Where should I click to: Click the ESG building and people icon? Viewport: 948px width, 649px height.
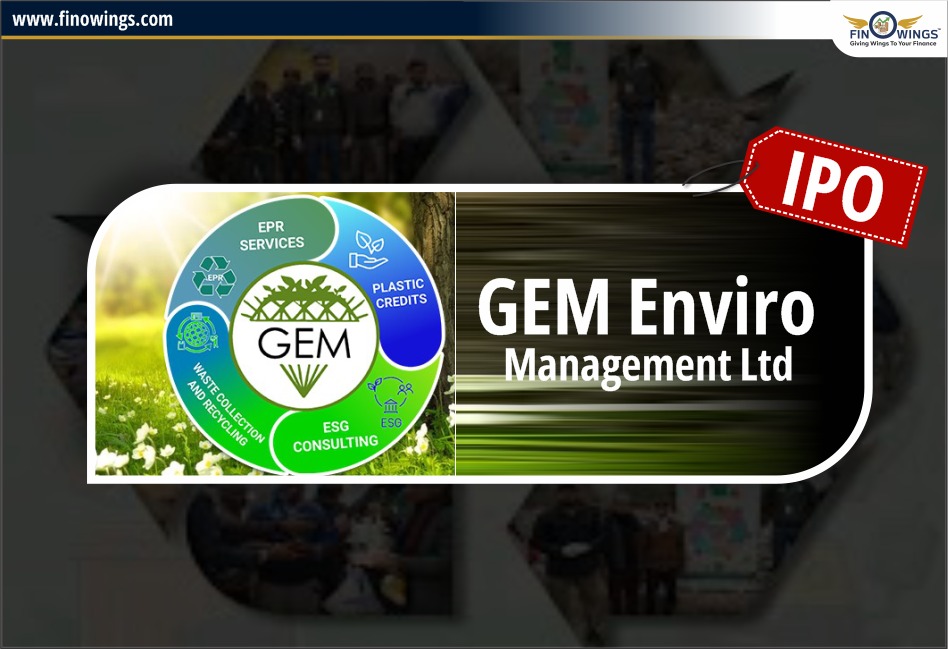pyautogui.click(x=390, y=402)
